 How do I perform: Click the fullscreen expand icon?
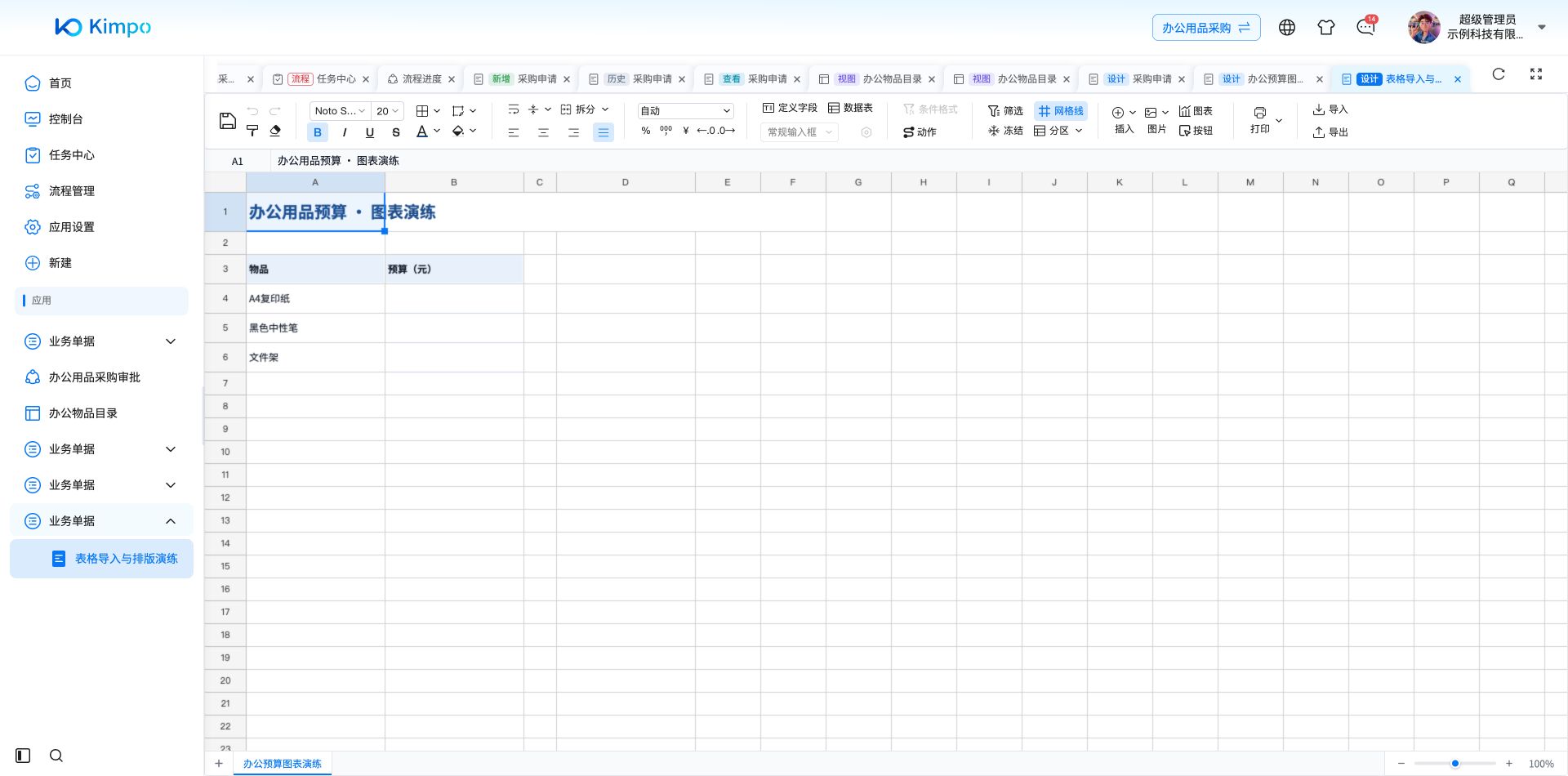1536,74
